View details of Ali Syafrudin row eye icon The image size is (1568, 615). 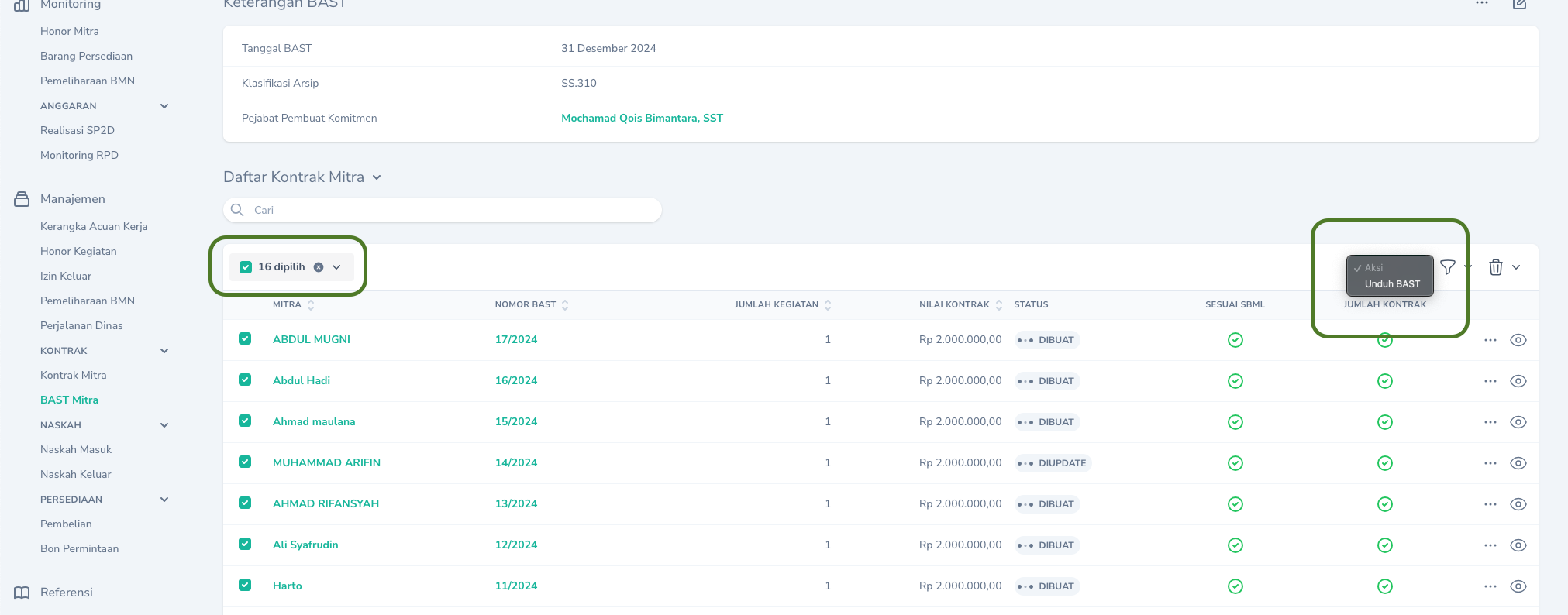(x=1518, y=545)
